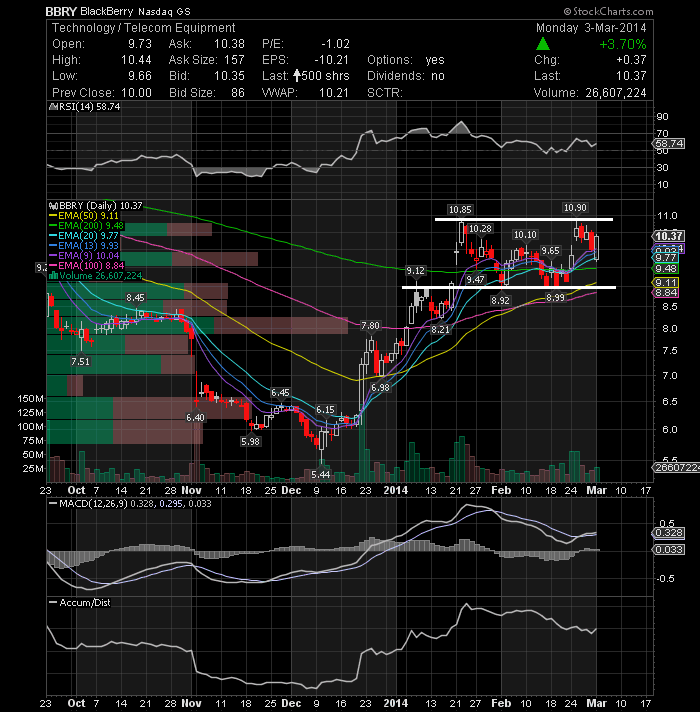The width and height of the screenshot is (700, 712).
Task: Click the High value 10.44
Action: pyautogui.click(x=136, y=60)
